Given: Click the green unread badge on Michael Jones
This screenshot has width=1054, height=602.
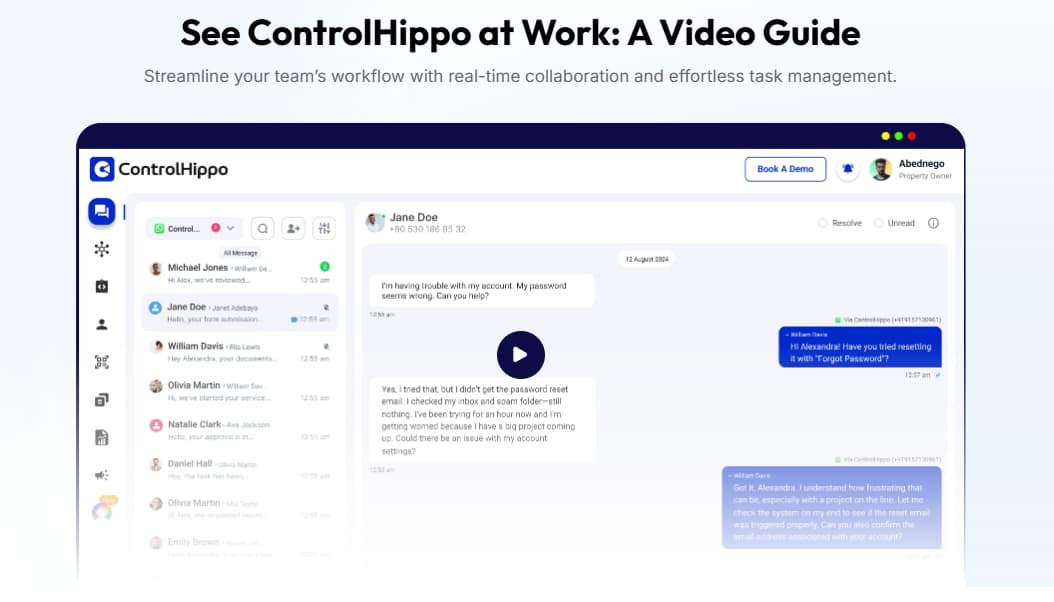Looking at the screenshot, I should (x=325, y=267).
